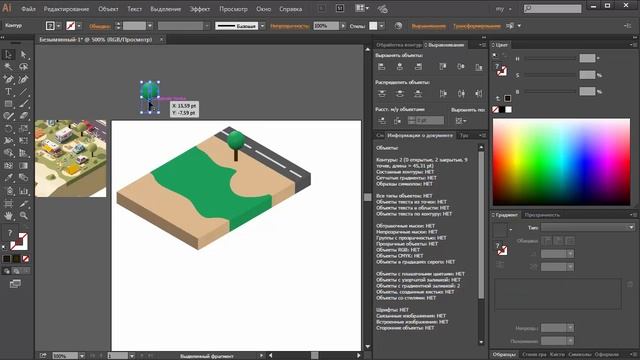640x360 pixels.
Task: Enable Draw Normal mode
Action: point(7,271)
